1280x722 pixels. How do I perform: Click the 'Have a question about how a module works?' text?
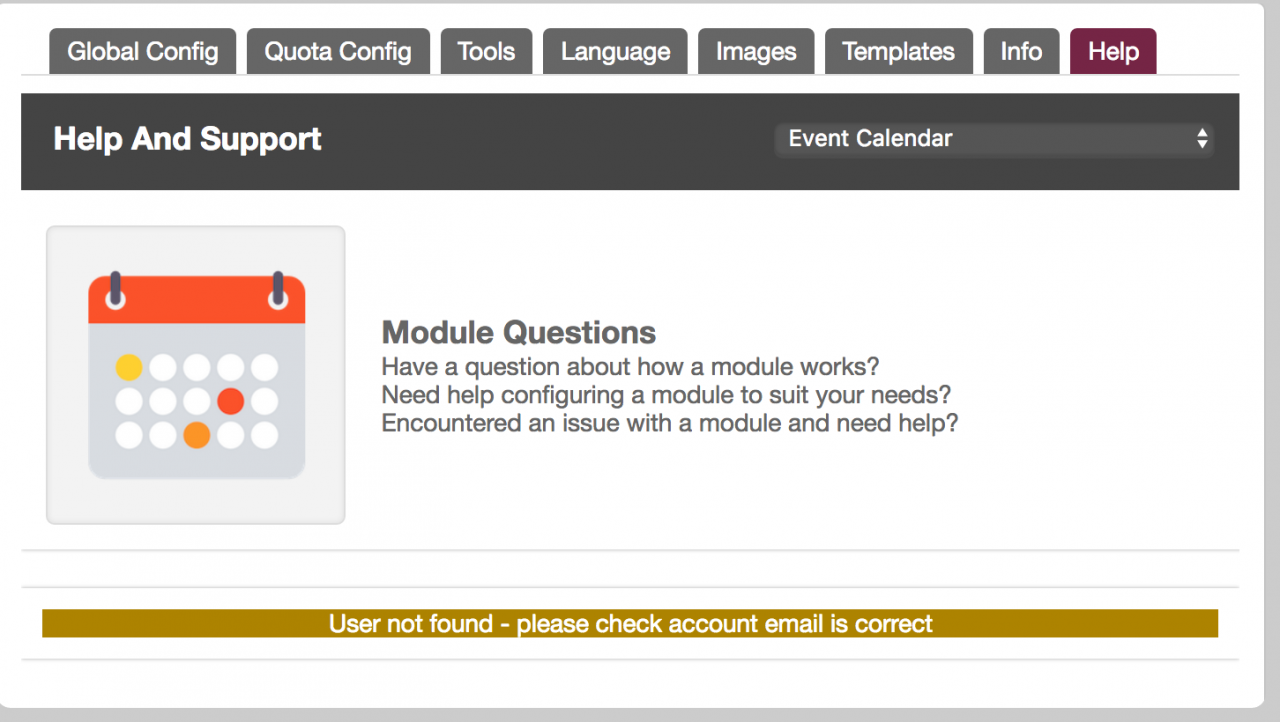pos(630,366)
